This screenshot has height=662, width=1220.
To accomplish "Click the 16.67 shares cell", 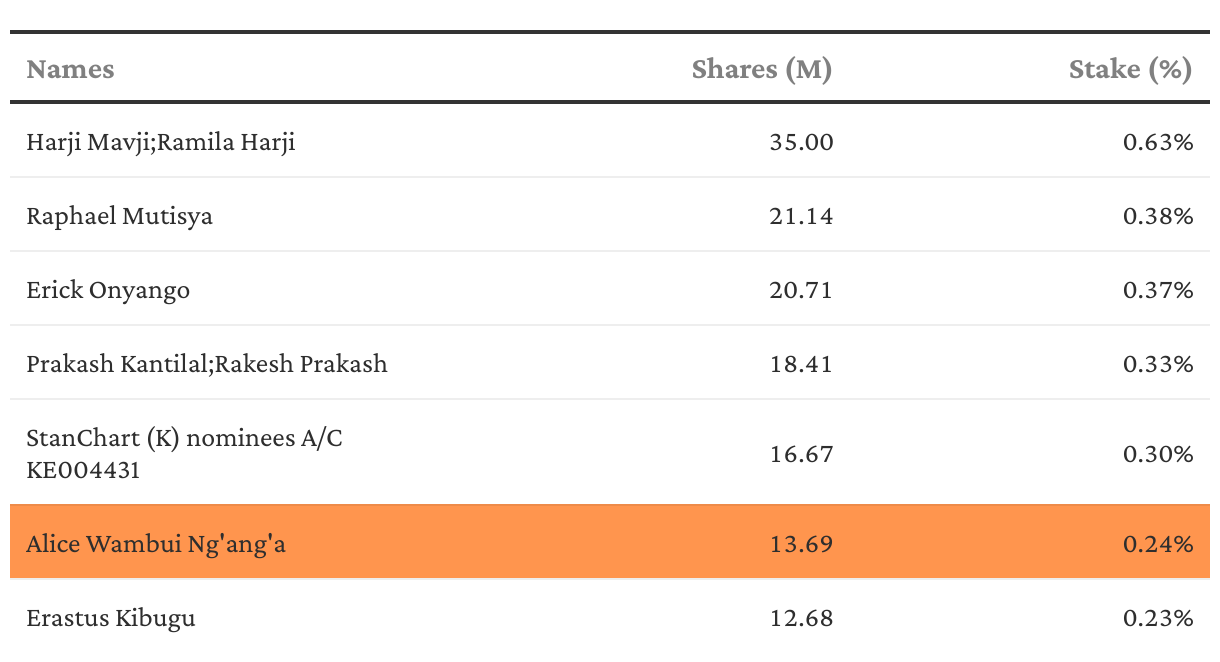I will click(x=801, y=454).
